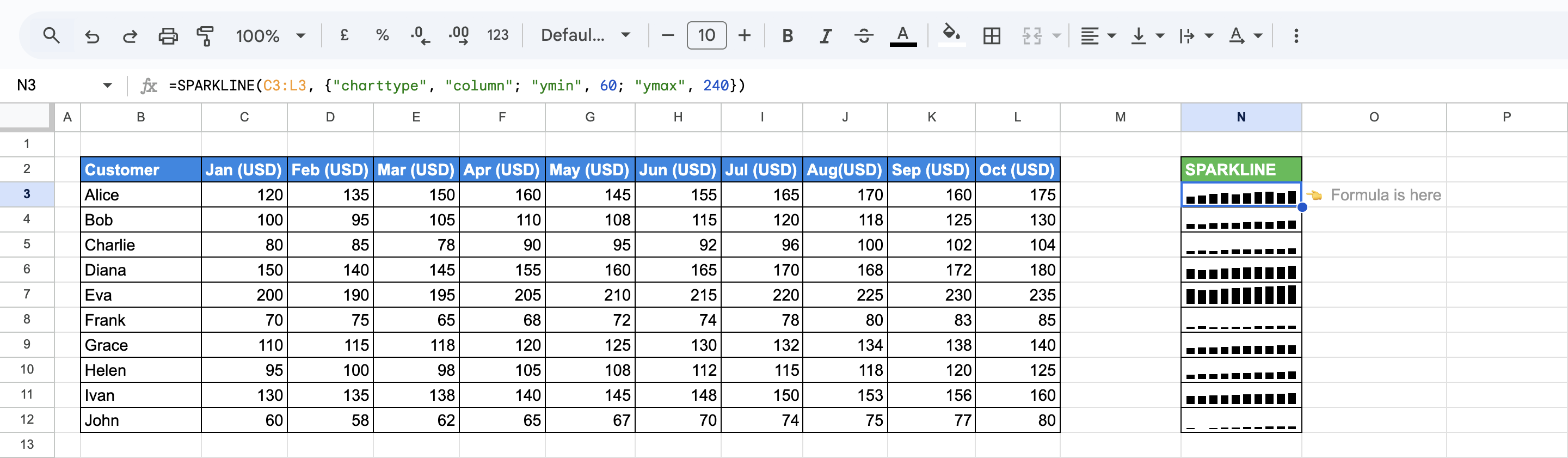Click the select-all corner box
Screen dimensions: 1568x458
point(27,117)
